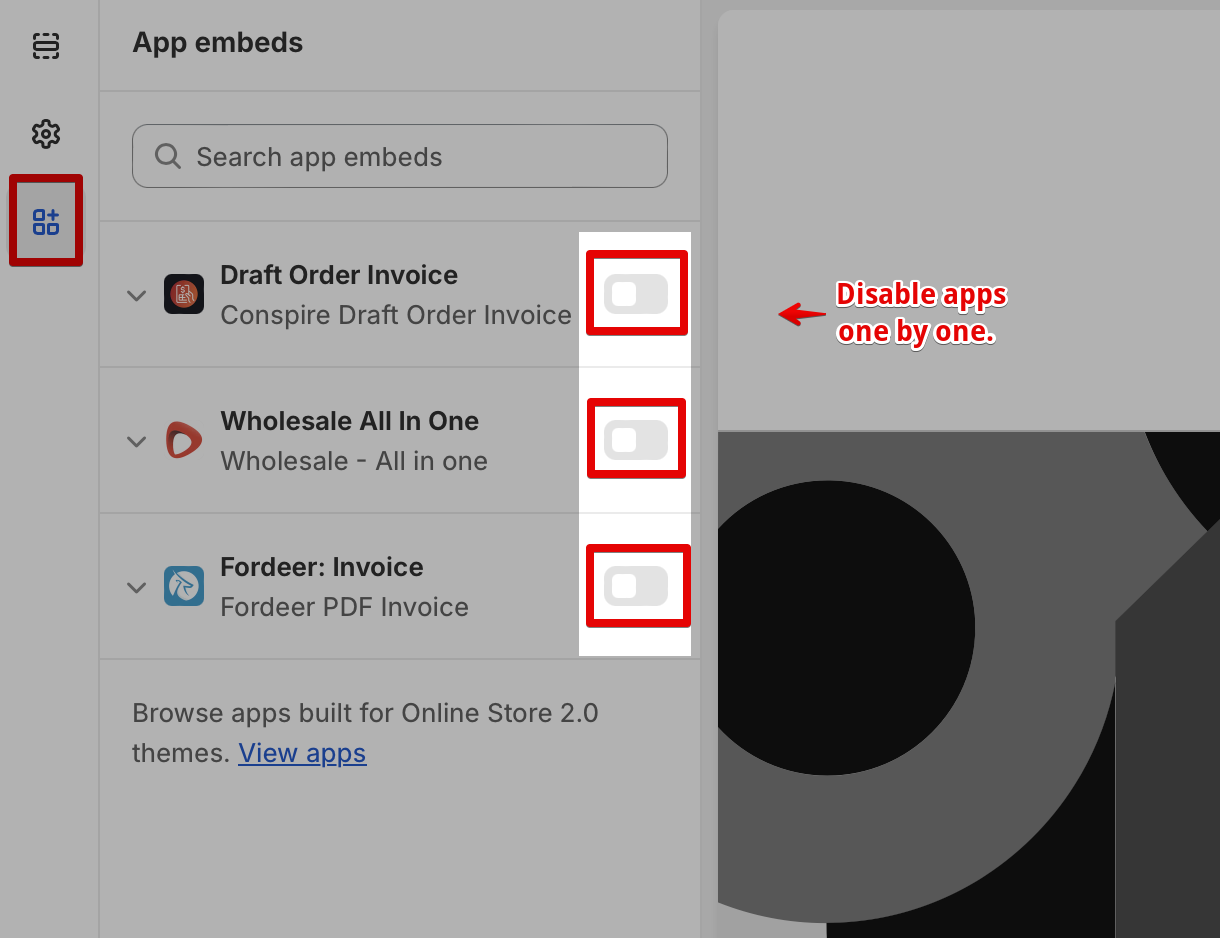This screenshot has height=938, width=1220.
Task: Select the Draft Order Invoice title text
Action: coord(339,275)
